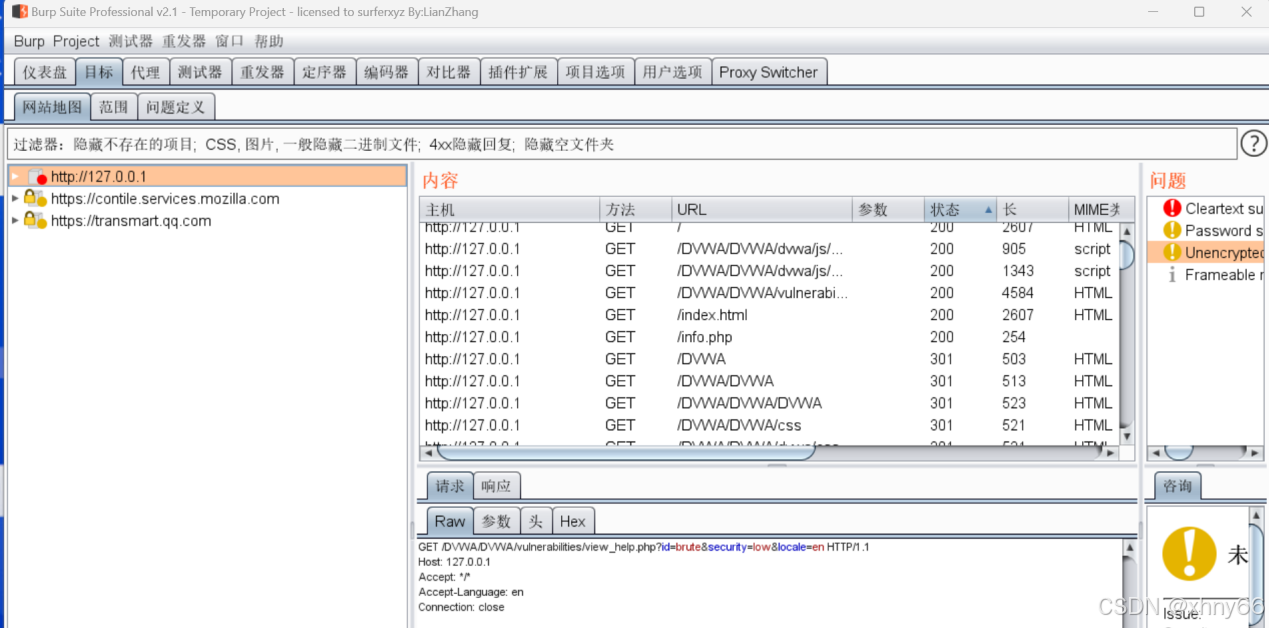
Task: Click the lock icon for transmart.qq.com
Action: tap(35, 220)
